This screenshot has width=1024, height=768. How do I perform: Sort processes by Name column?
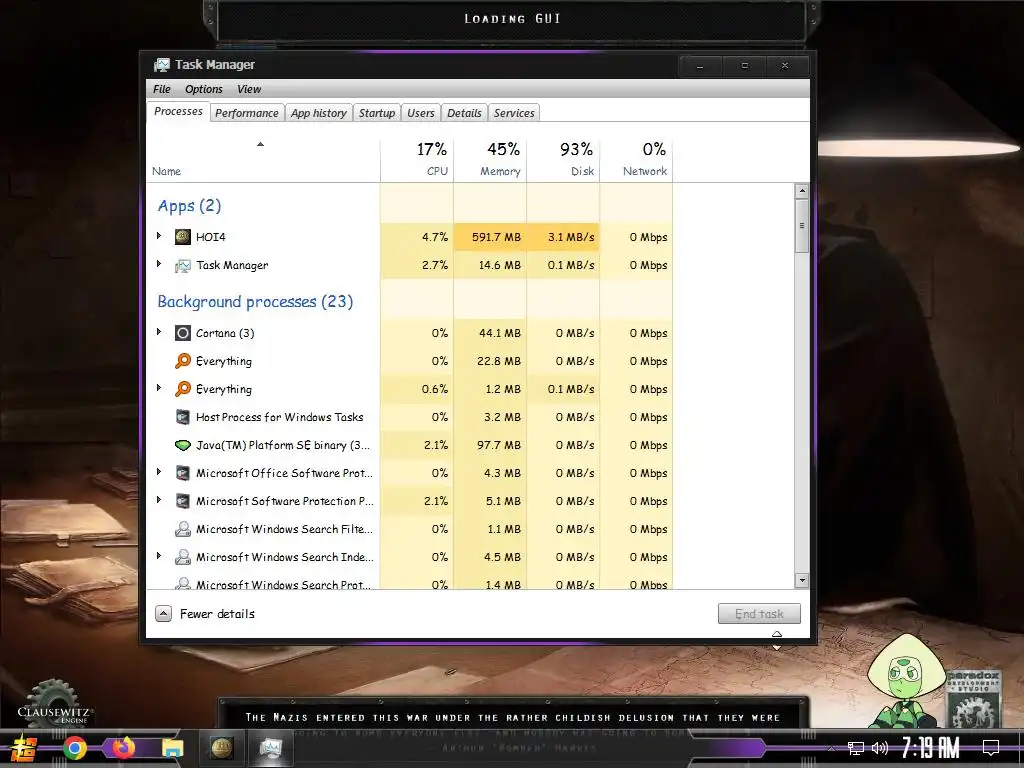click(263, 160)
